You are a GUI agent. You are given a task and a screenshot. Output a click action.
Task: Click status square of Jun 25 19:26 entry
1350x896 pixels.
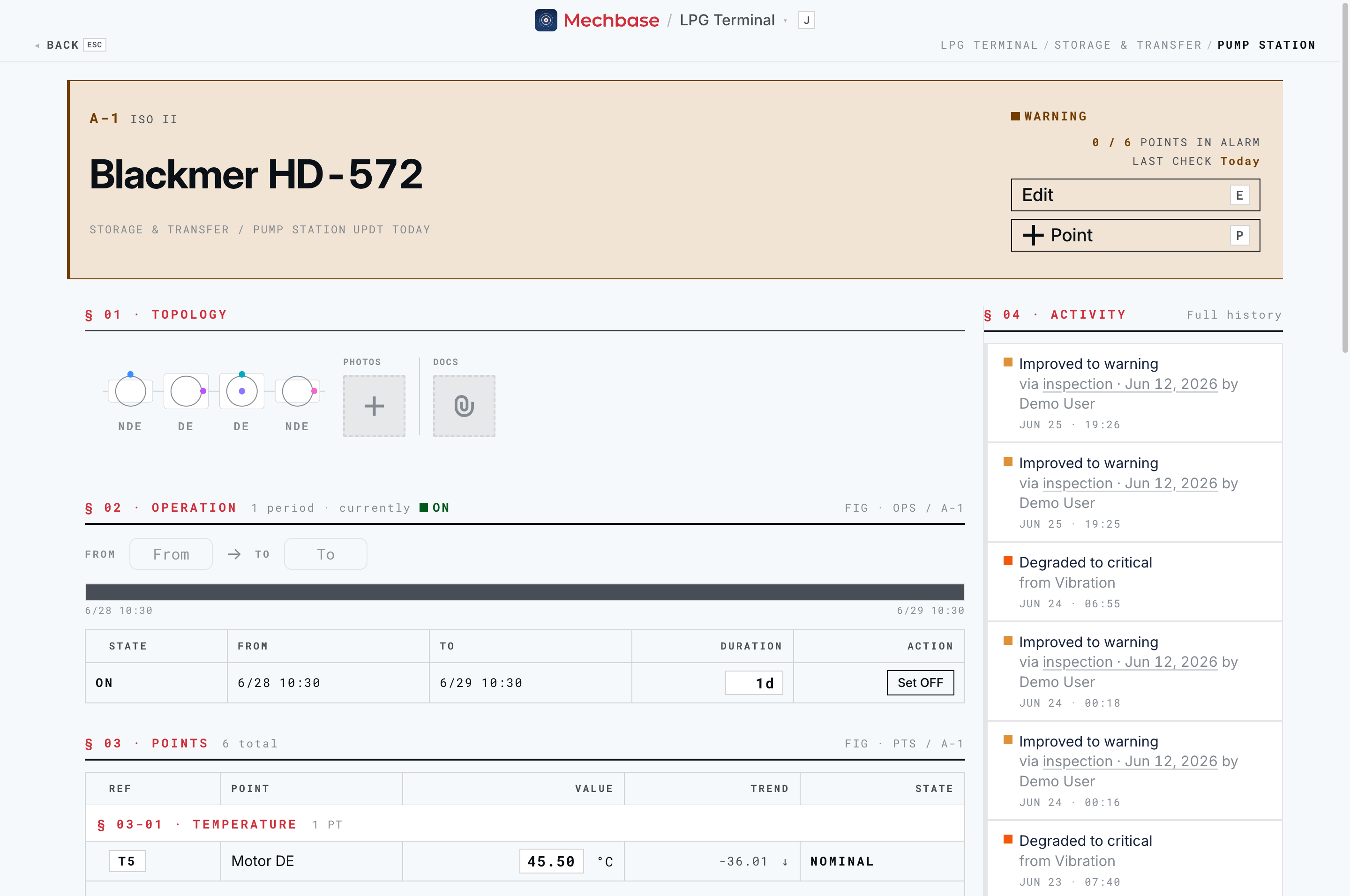pos(1008,362)
